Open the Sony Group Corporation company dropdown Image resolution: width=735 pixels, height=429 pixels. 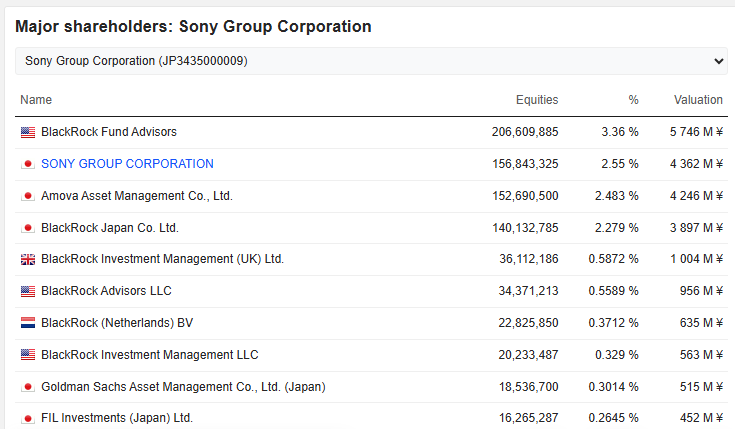pos(370,61)
